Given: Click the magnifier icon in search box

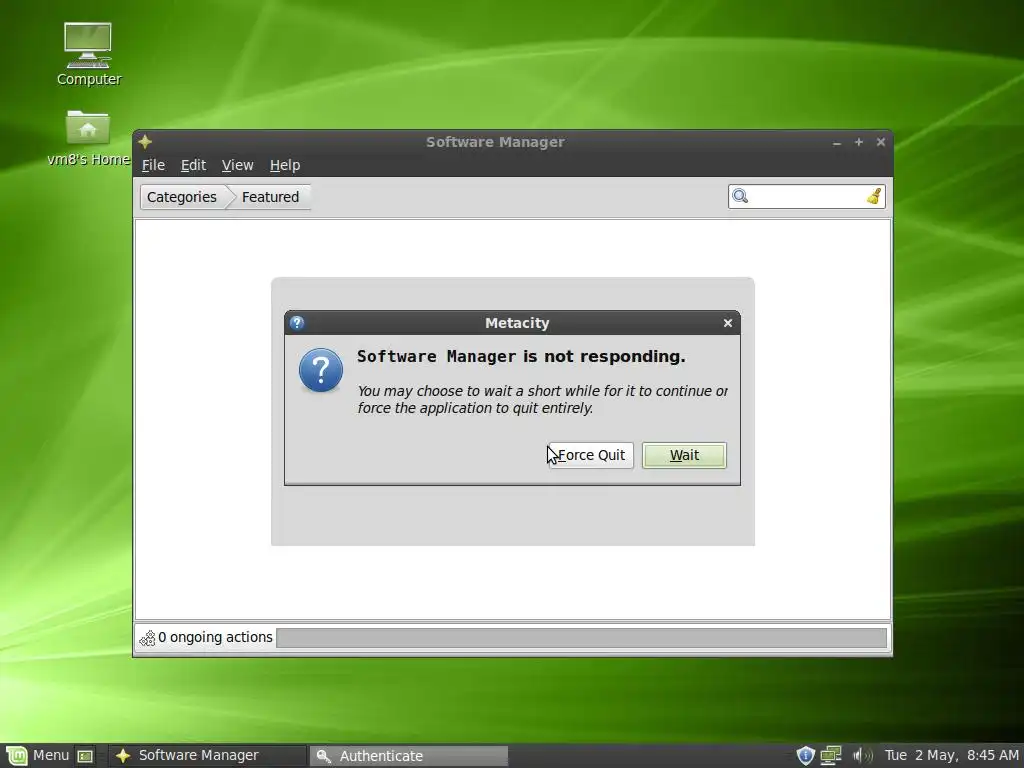Looking at the screenshot, I should coord(740,196).
